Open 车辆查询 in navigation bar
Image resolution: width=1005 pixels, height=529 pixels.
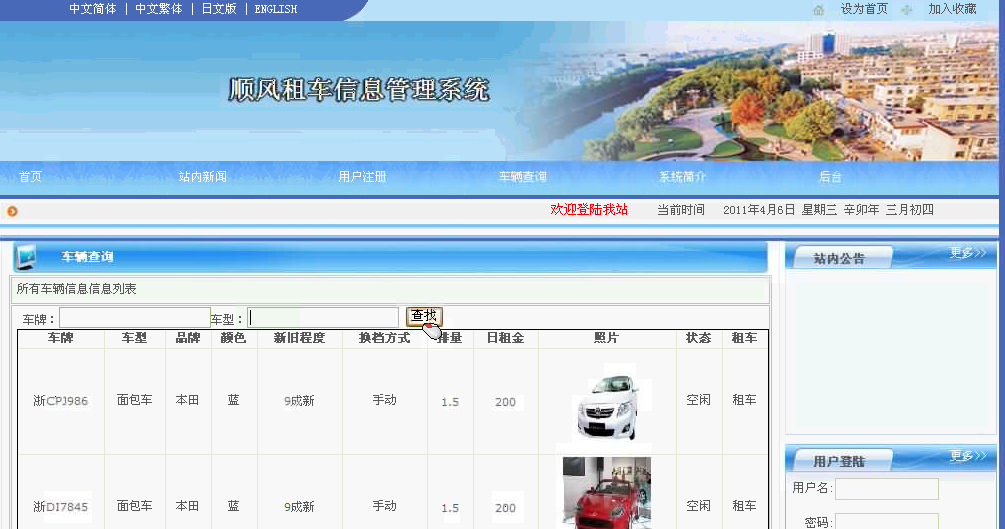coord(523,176)
